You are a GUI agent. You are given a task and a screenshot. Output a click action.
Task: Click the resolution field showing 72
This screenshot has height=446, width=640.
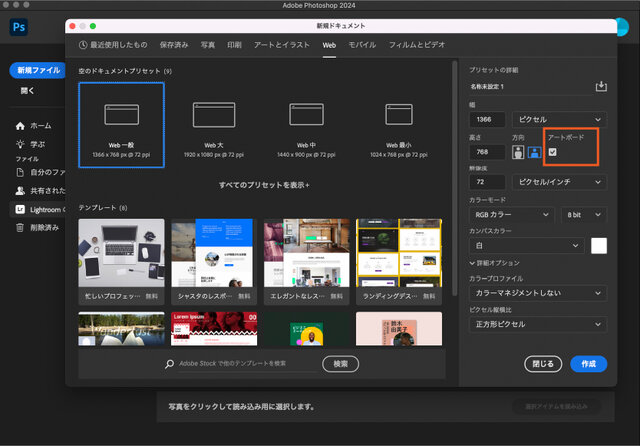(x=487, y=182)
